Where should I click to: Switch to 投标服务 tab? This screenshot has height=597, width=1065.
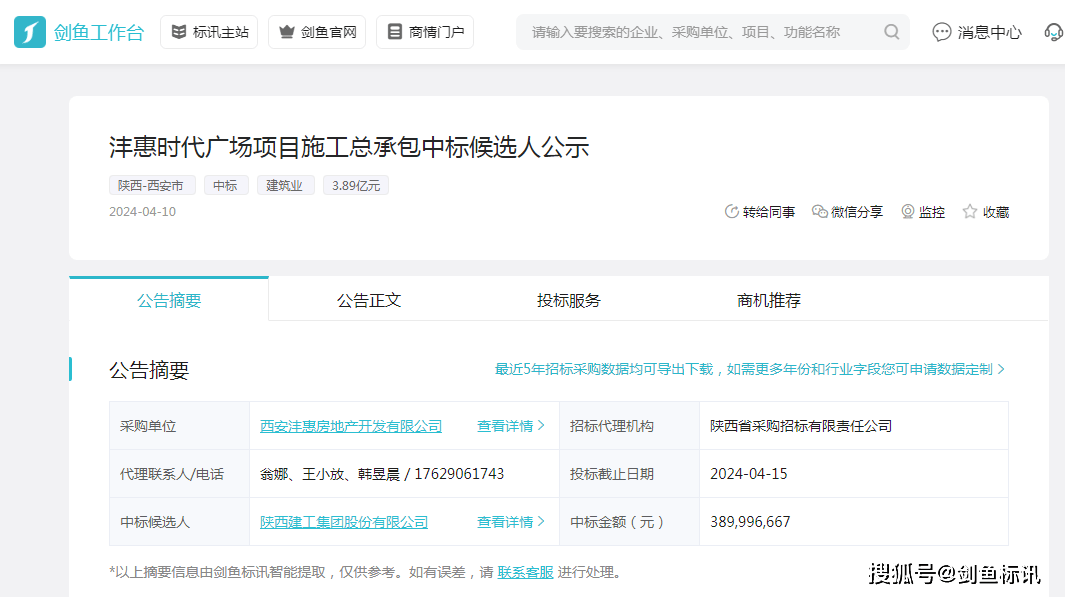pos(568,300)
